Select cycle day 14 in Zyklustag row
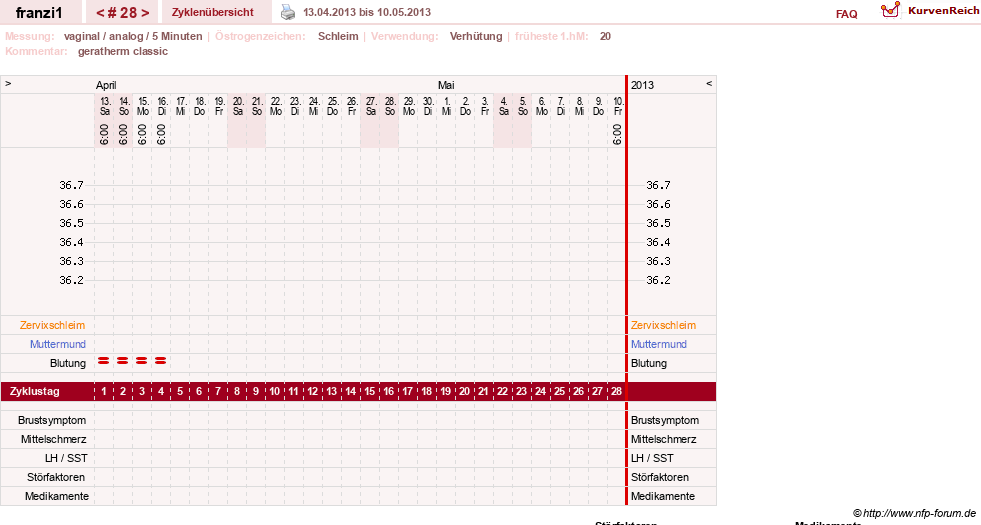 [350, 392]
